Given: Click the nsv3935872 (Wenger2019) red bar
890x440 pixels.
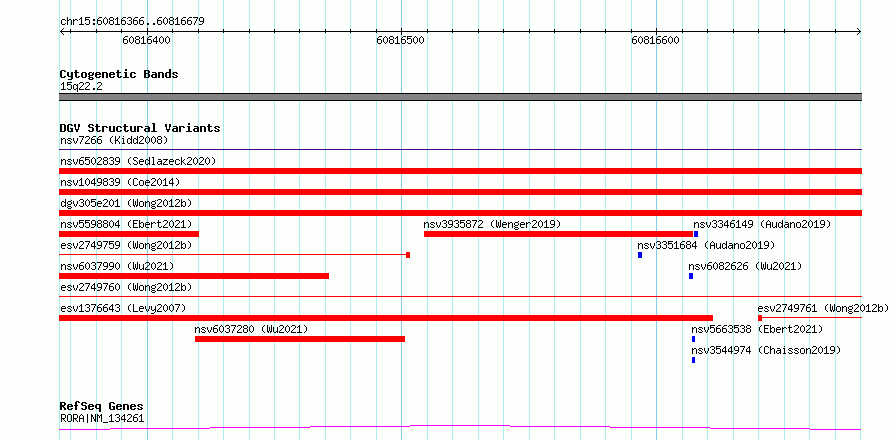Looking at the screenshot, I should tap(559, 234).
